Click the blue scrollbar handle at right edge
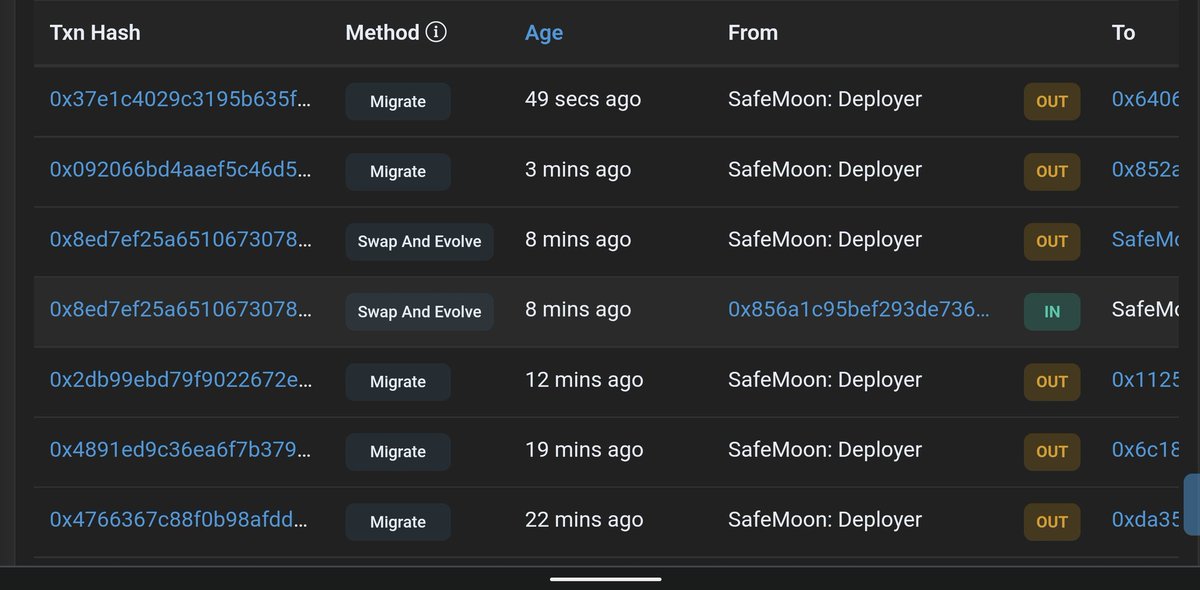 1192,506
